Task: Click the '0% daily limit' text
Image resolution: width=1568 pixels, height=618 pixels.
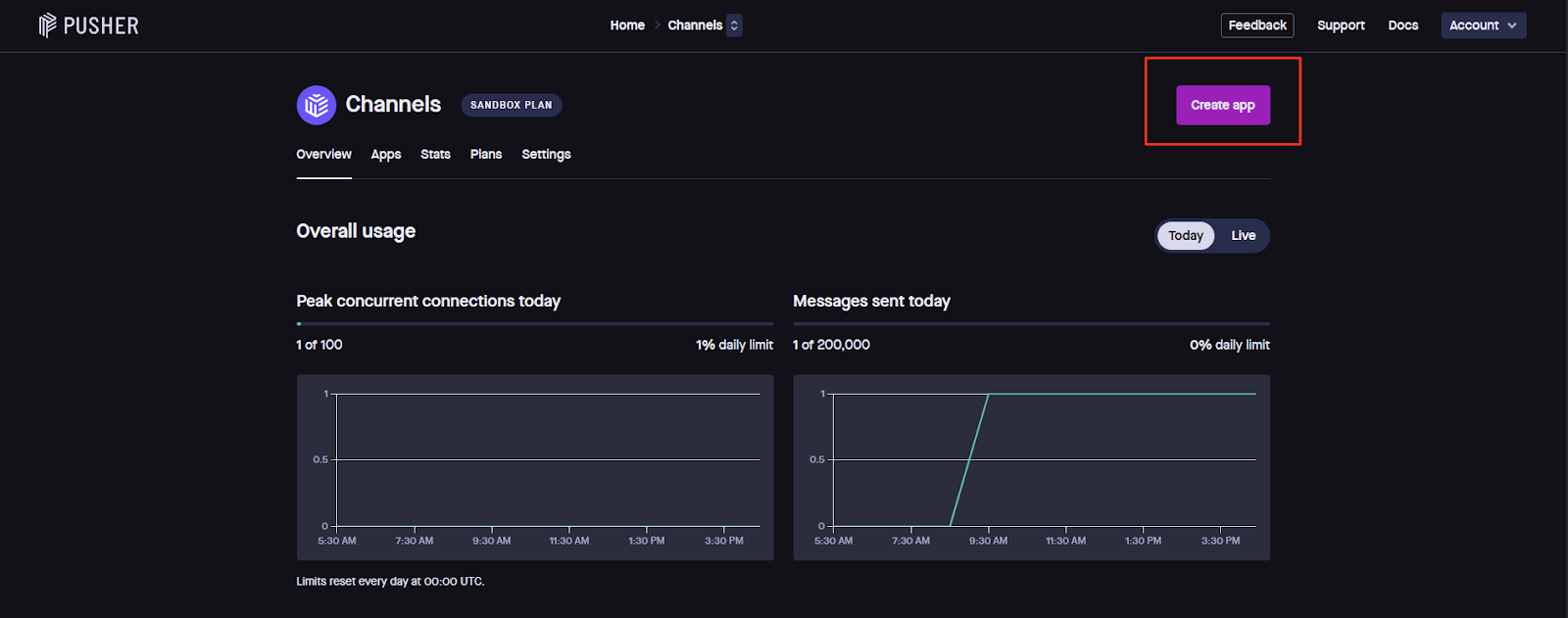Action: click(x=1230, y=345)
